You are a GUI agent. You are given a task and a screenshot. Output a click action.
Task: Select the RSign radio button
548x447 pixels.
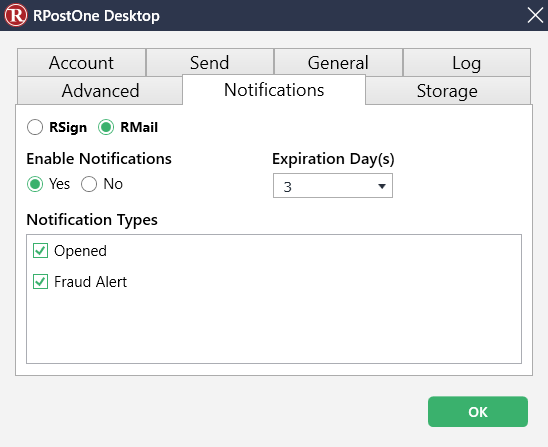pos(35,127)
